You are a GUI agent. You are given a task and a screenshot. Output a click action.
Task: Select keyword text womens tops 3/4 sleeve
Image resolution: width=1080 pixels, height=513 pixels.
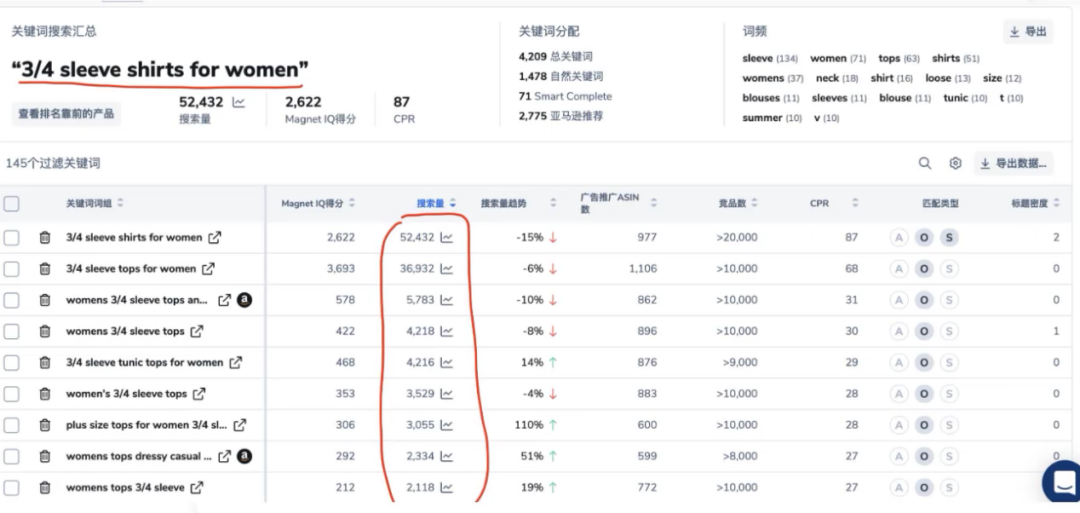point(125,488)
